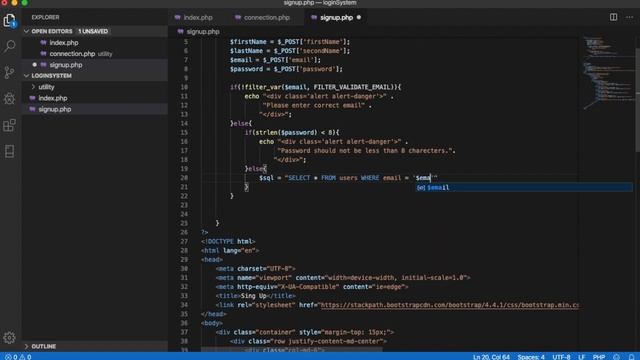Click the errors and warnings status indicator
640x360 pixels.
tap(18, 357)
